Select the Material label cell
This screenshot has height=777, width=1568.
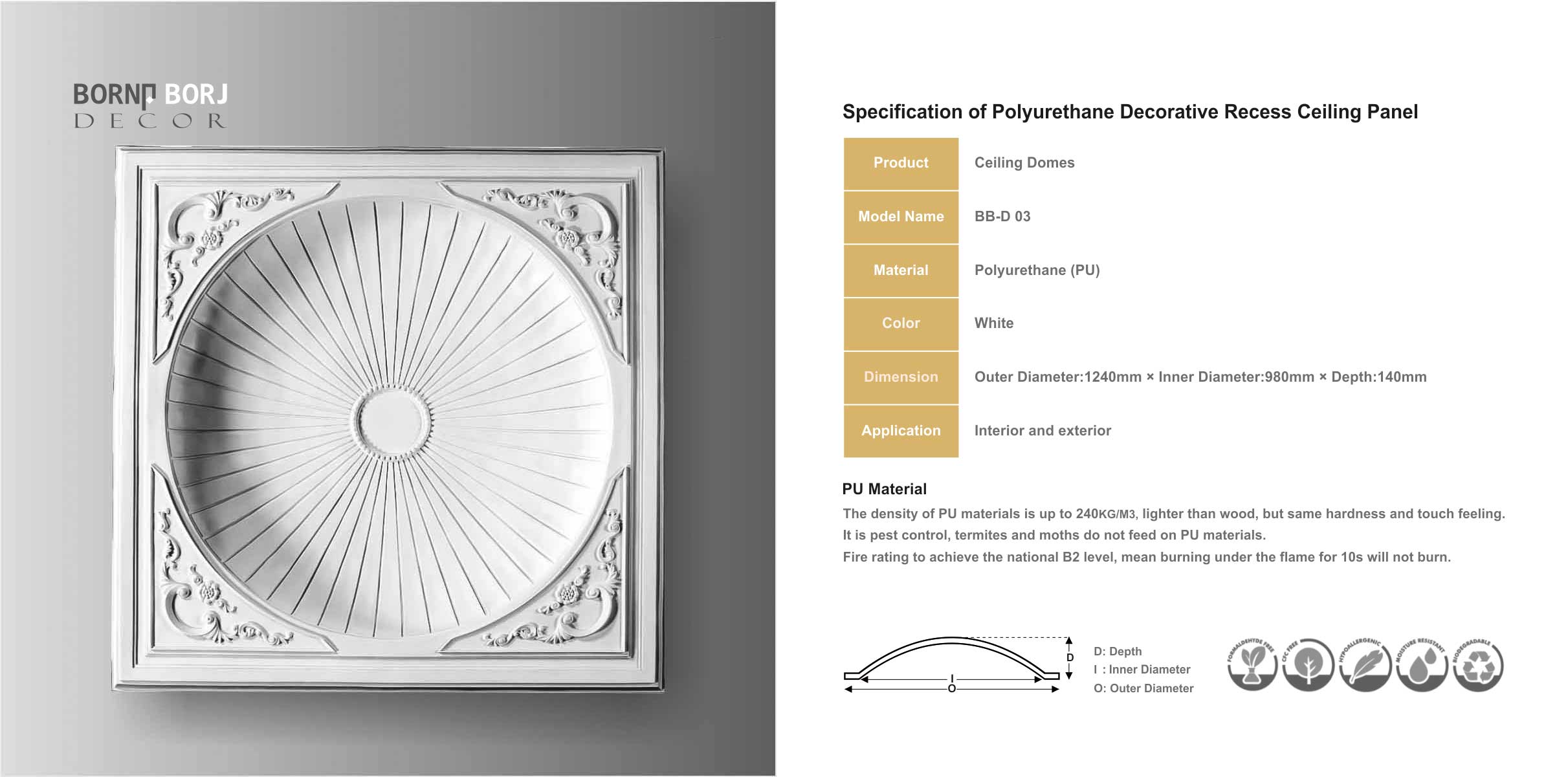click(901, 270)
